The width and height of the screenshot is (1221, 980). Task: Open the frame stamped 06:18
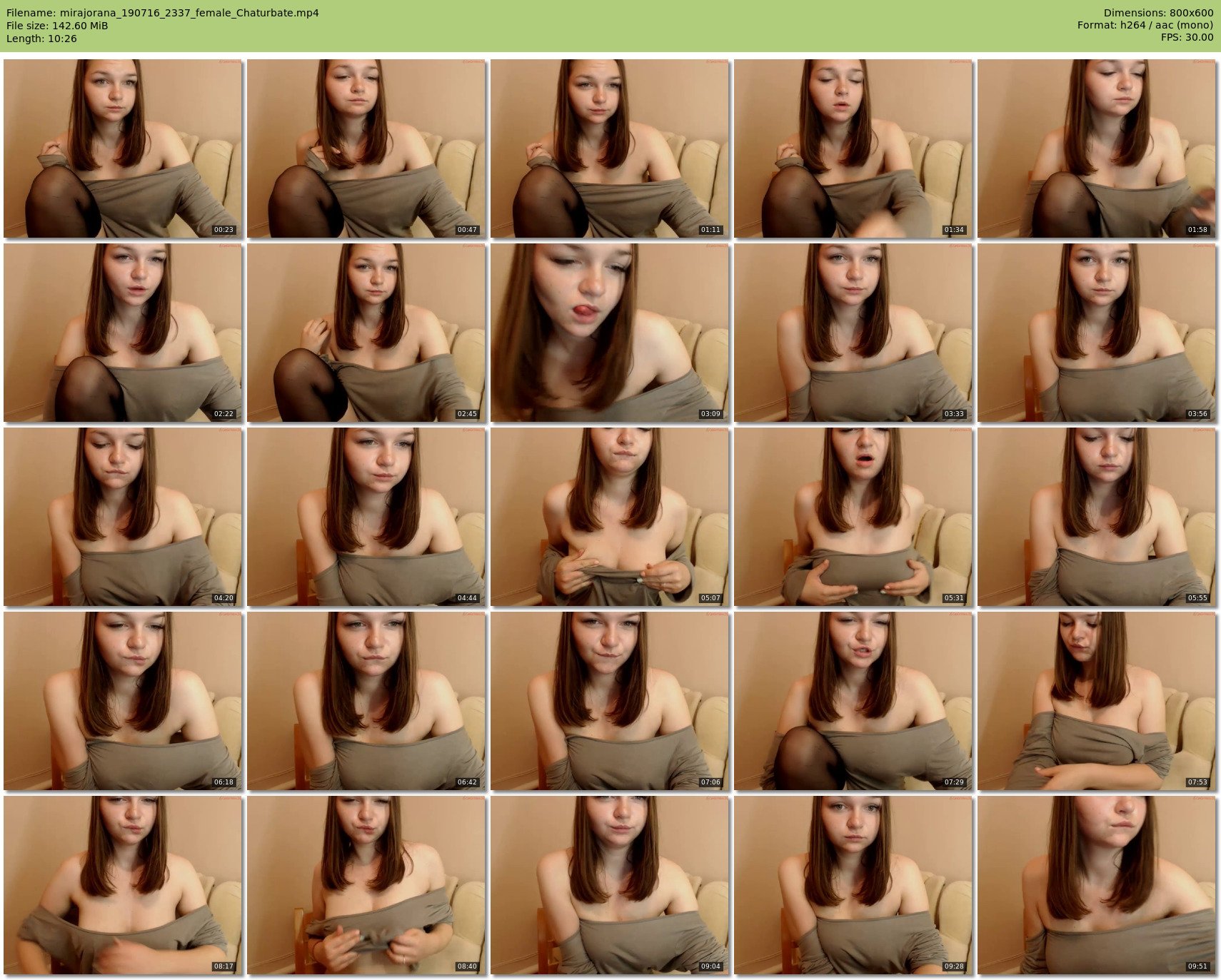(x=123, y=701)
